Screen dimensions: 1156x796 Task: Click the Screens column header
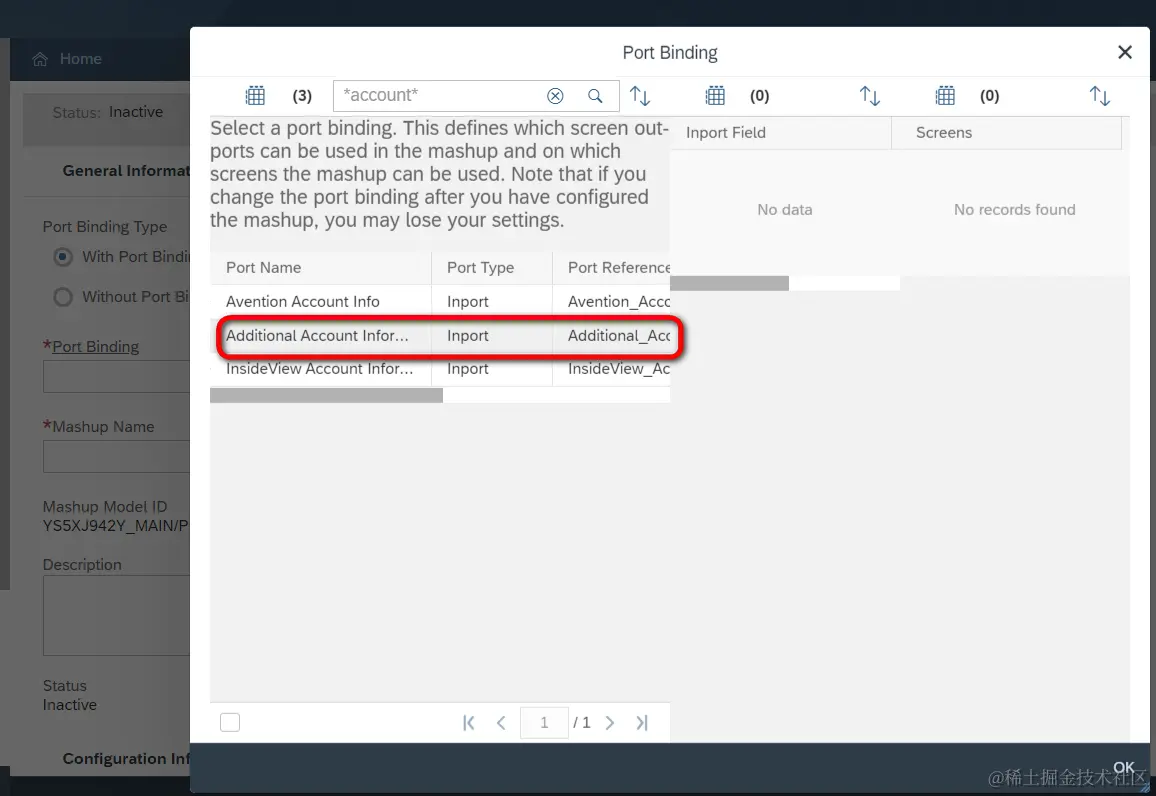click(1006, 133)
